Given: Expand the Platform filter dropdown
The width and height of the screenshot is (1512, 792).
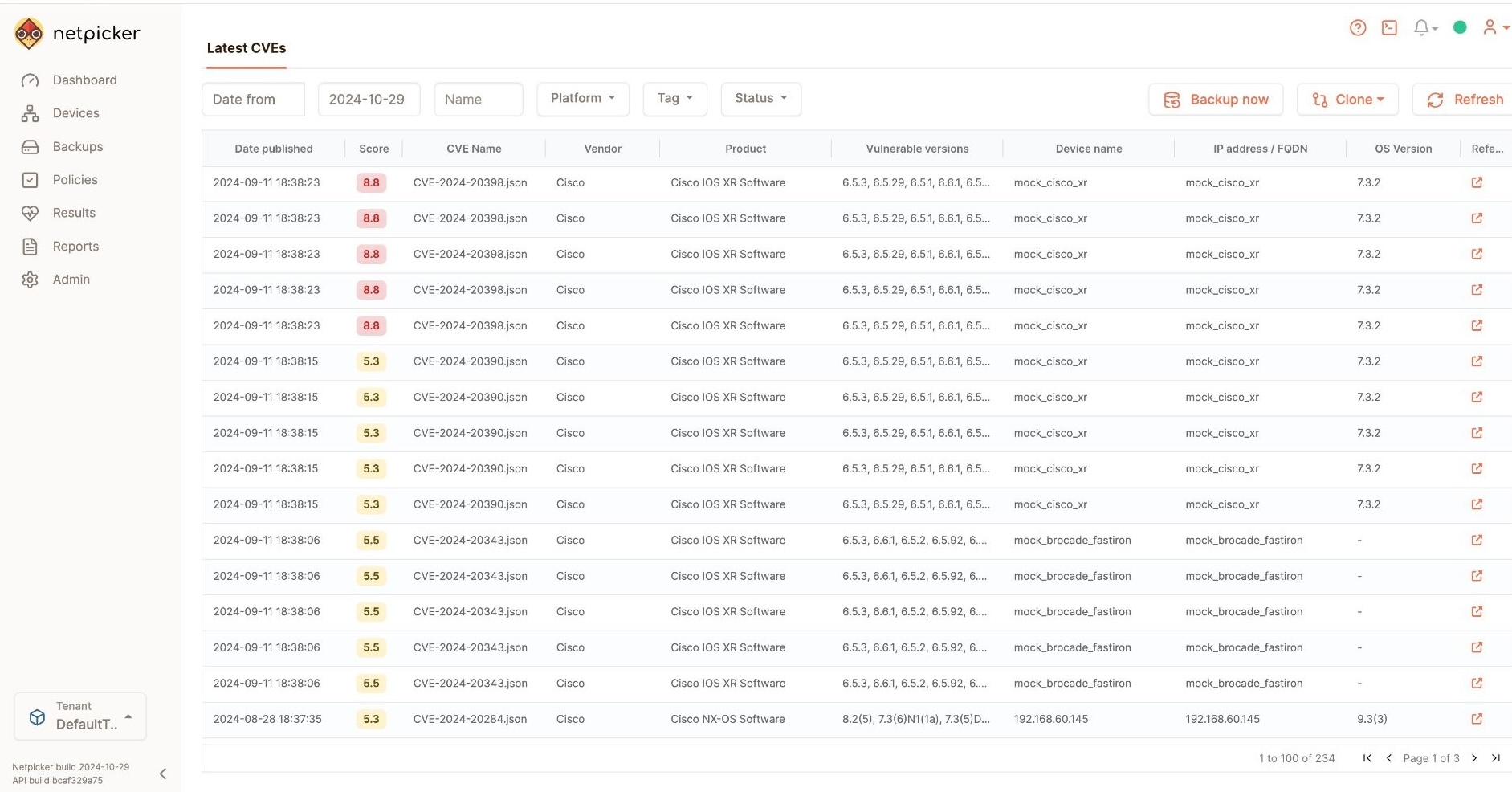Looking at the screenshot, I should tap(583, 98).
